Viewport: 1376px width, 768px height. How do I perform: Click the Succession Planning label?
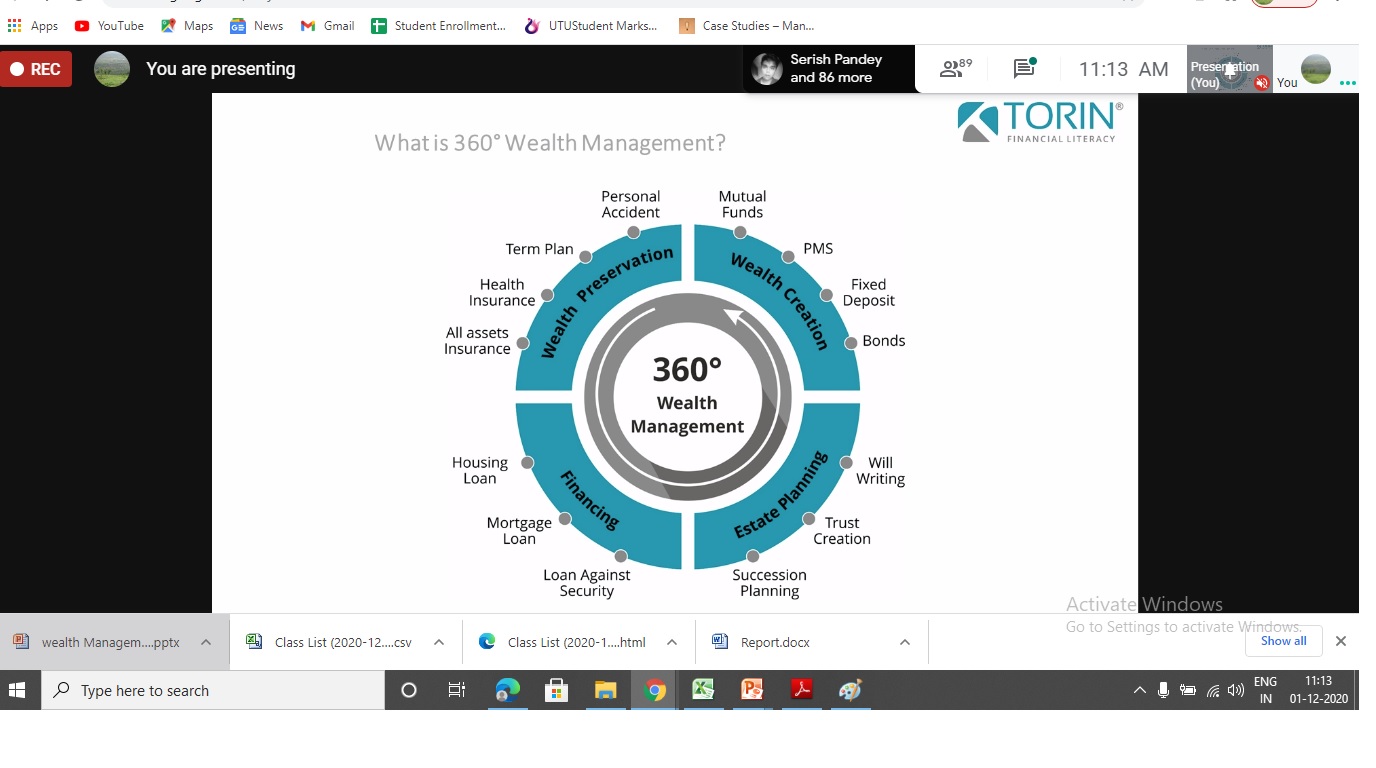pyautogui.click(x=769, y=582)
